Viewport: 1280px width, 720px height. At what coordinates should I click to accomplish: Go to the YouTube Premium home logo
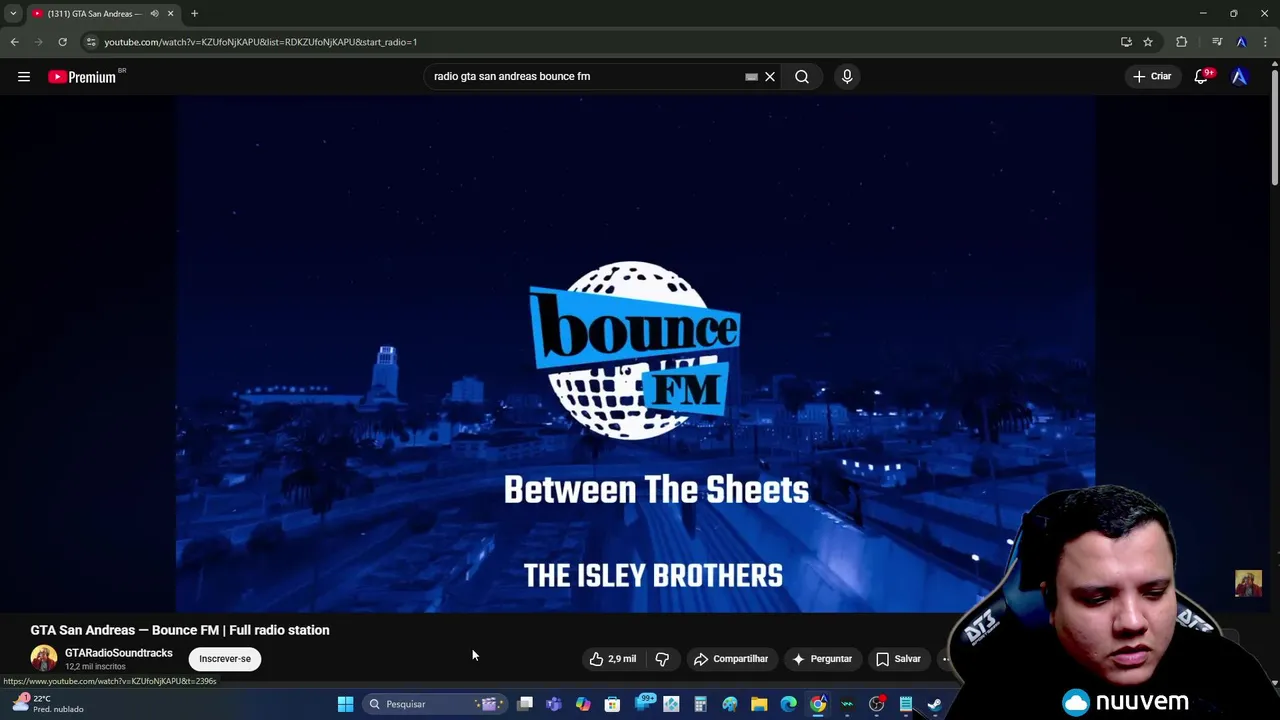[x=82, y=77]
